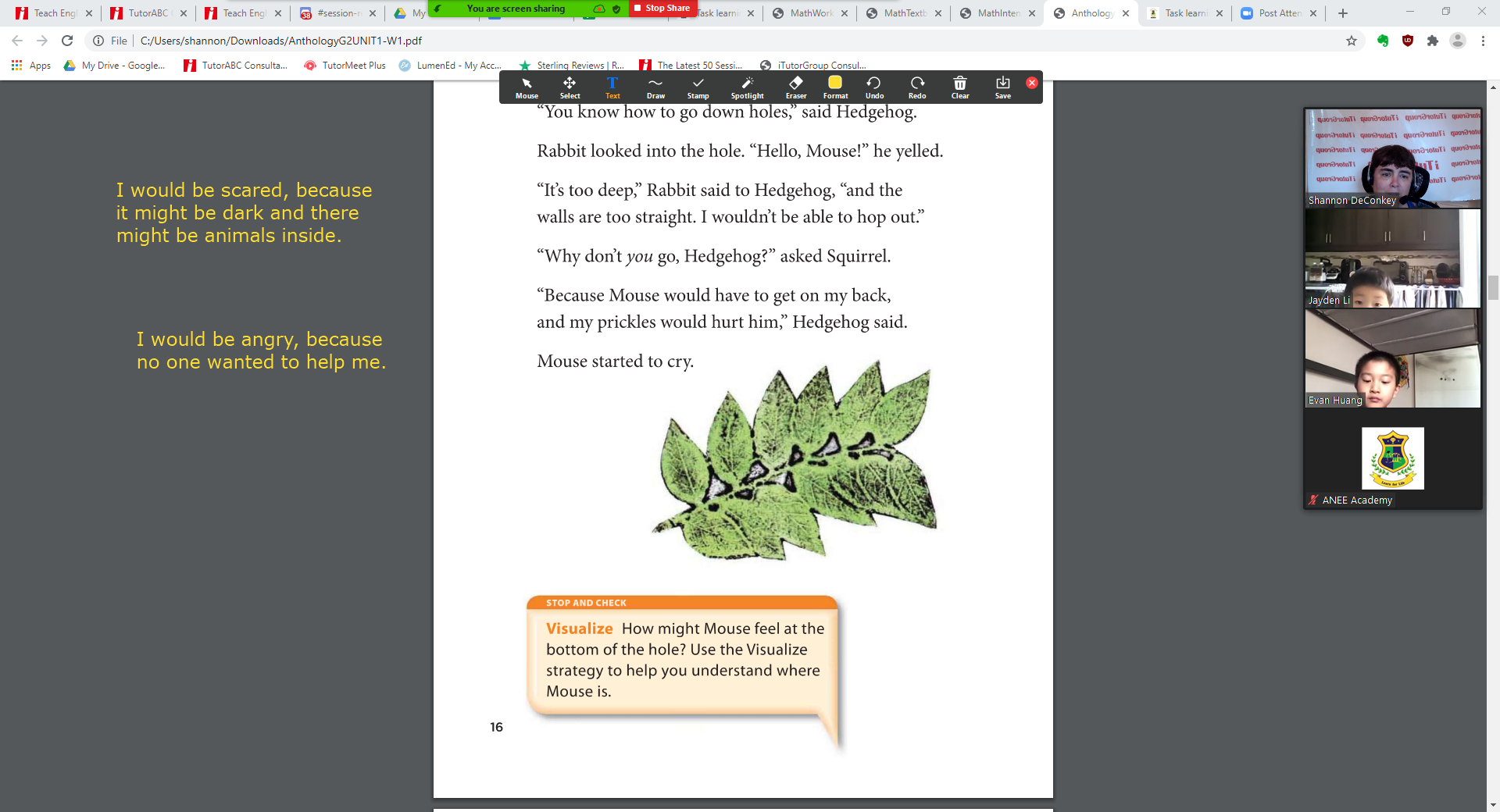The image size is (1500, 812).
Task: Open the Sterling Reviews bookmark
Action: click(571, 66)
